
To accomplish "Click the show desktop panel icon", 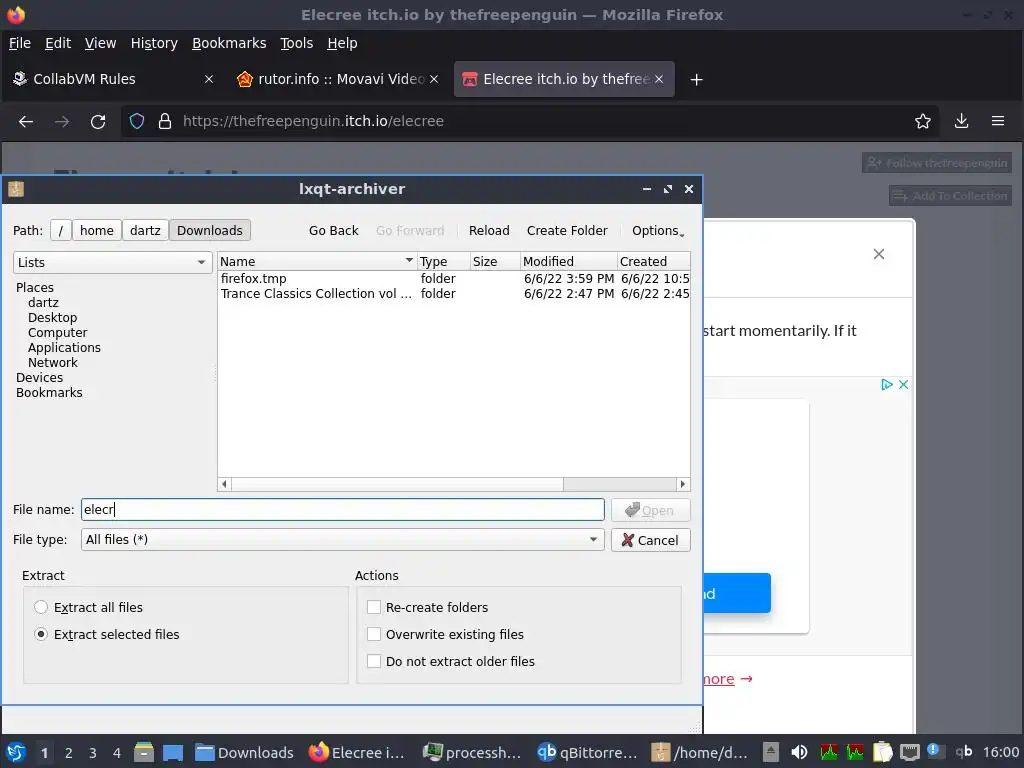I will click(173, 752).
